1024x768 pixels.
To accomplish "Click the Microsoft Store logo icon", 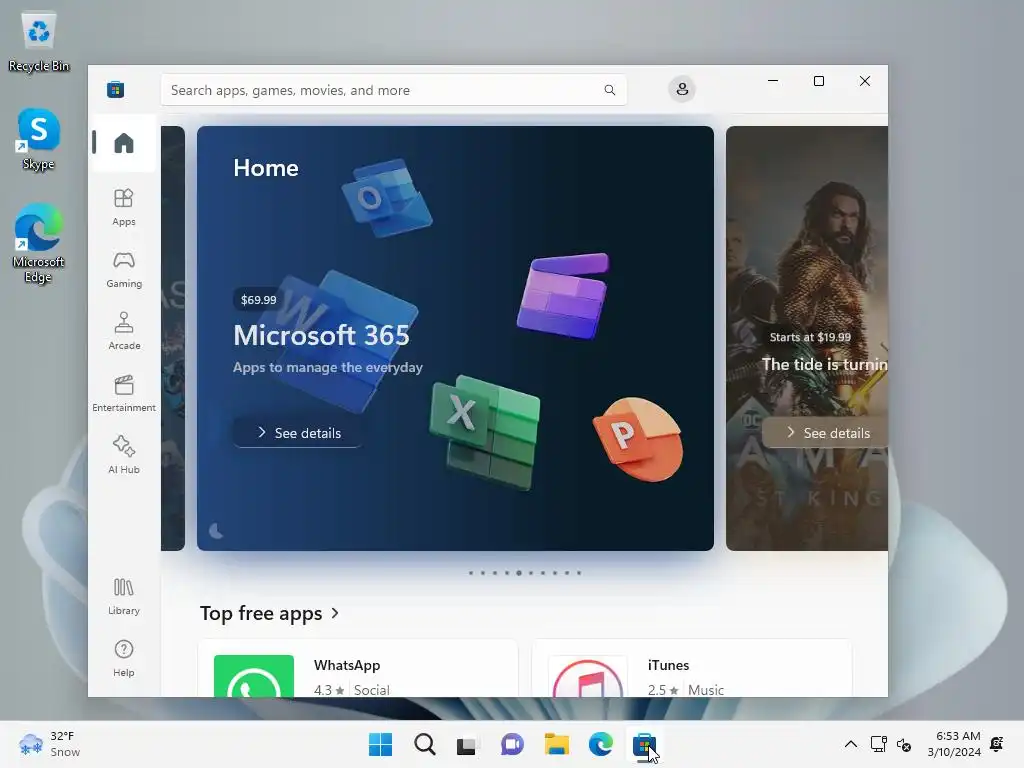I will coord(116,89).
